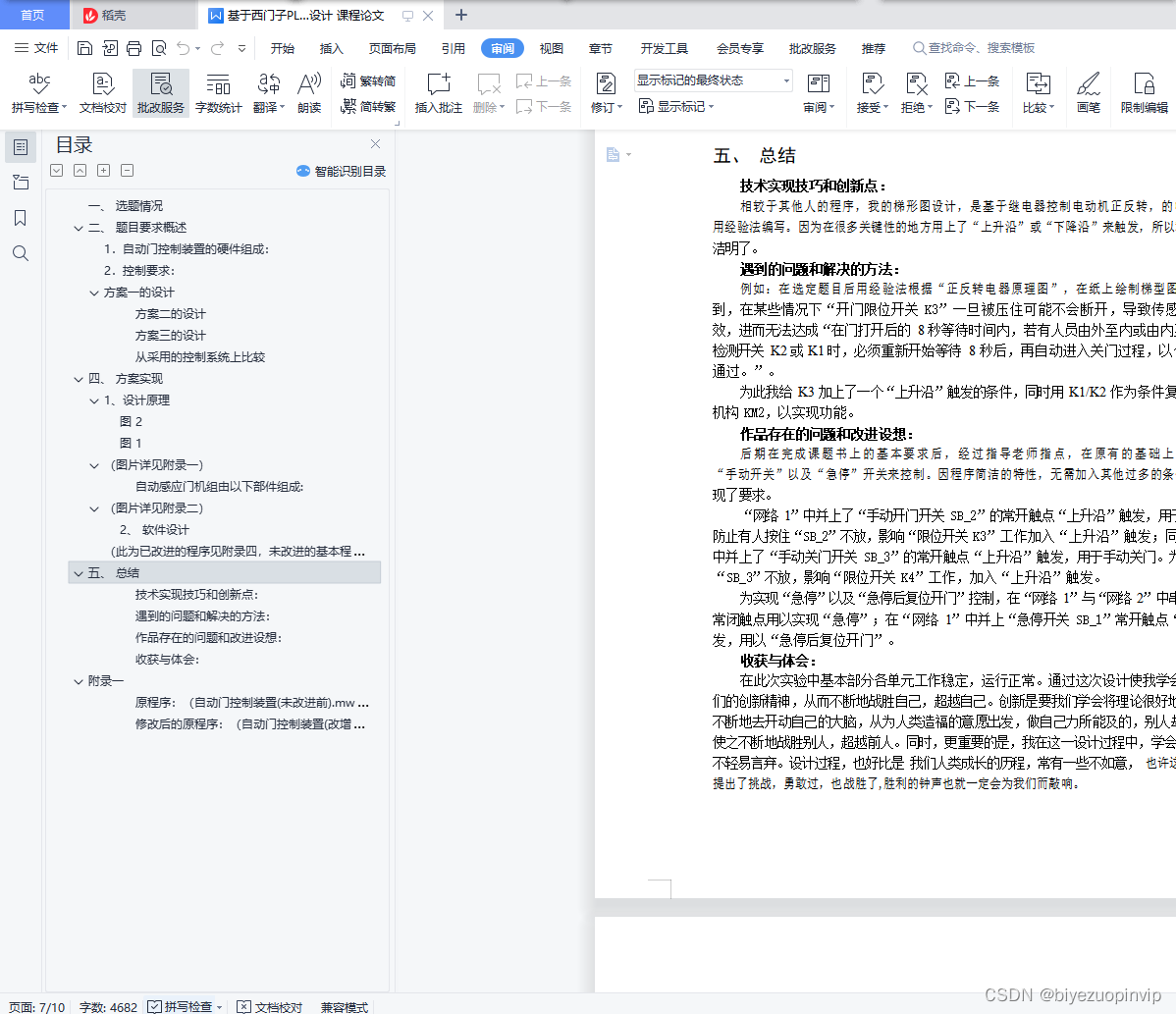Toggle the select-all checkbox in 目录 panel
Viewport: 1176px width, 1014px height.
56,170
